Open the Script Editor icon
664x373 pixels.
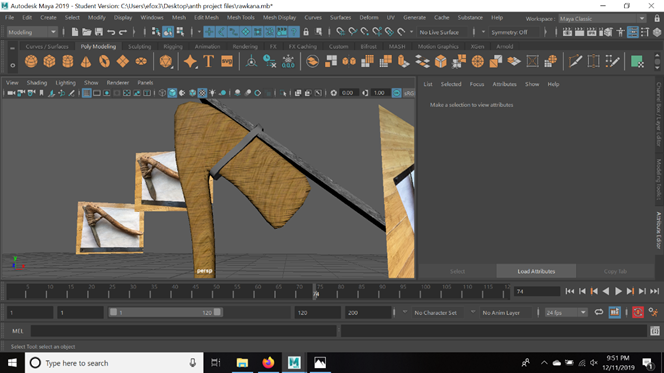pyautogui.click(x=655, y=331)
